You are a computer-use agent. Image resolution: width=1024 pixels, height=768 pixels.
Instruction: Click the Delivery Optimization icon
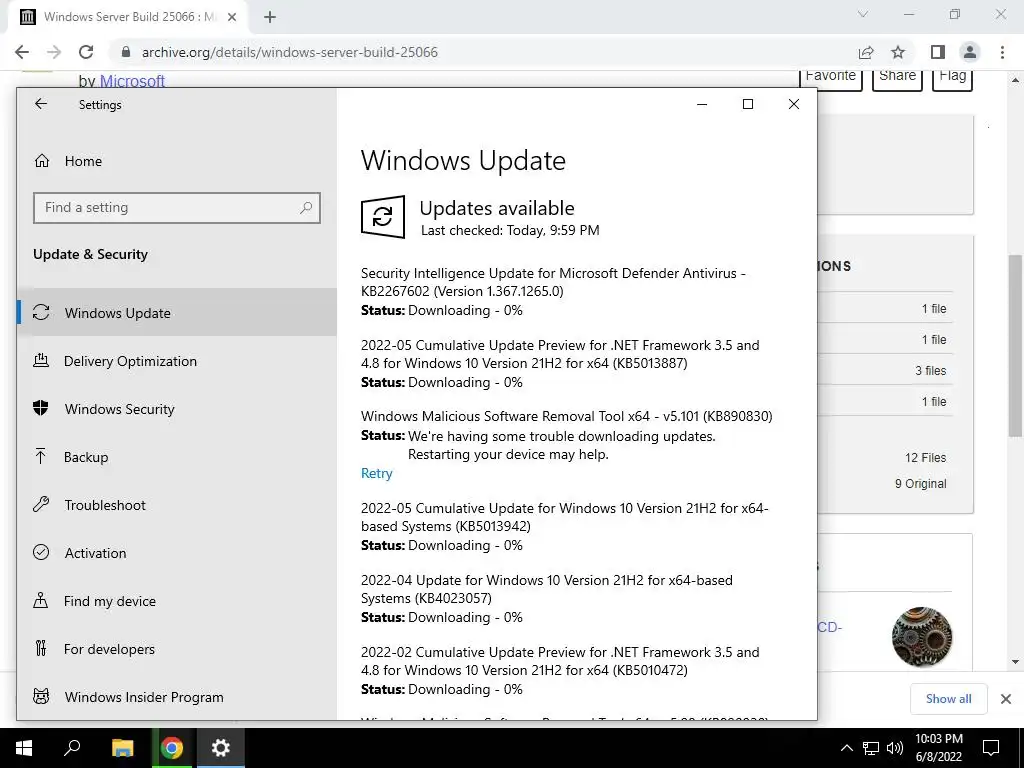click(x=40, y=360)
